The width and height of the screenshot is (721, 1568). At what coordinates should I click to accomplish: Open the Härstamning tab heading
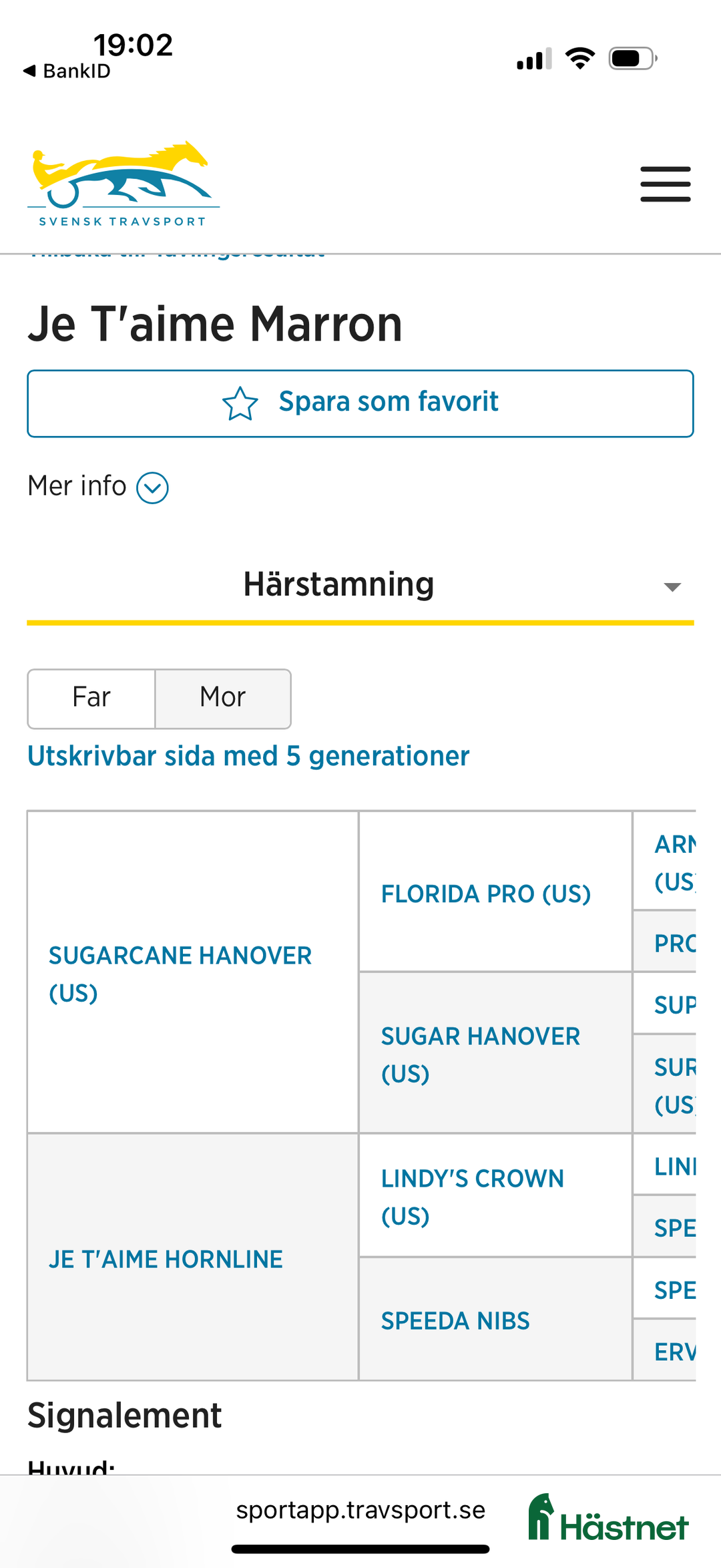pyautogui.click(x=338, y=584)
